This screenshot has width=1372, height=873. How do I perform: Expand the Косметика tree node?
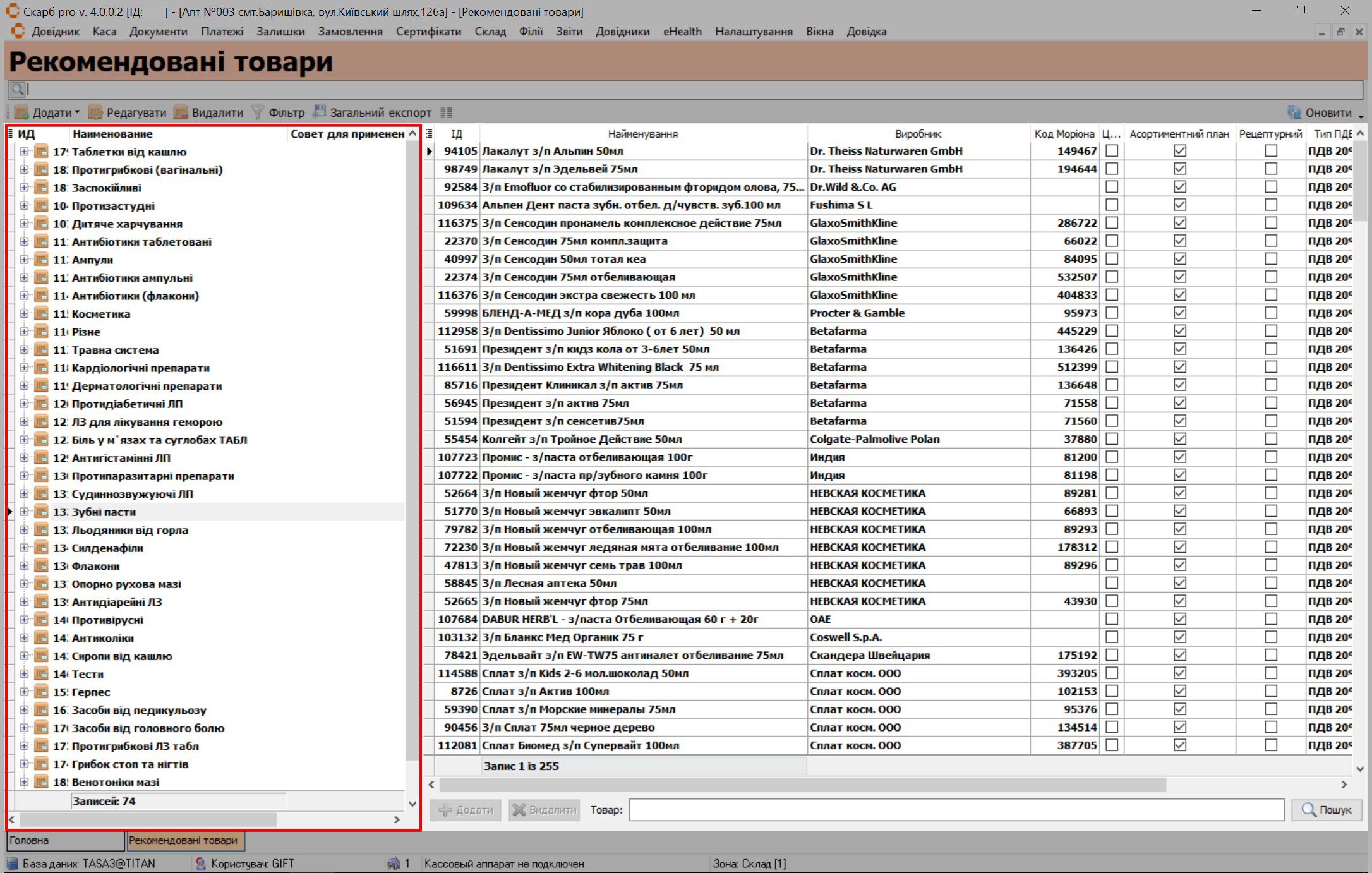pos(24,314)
